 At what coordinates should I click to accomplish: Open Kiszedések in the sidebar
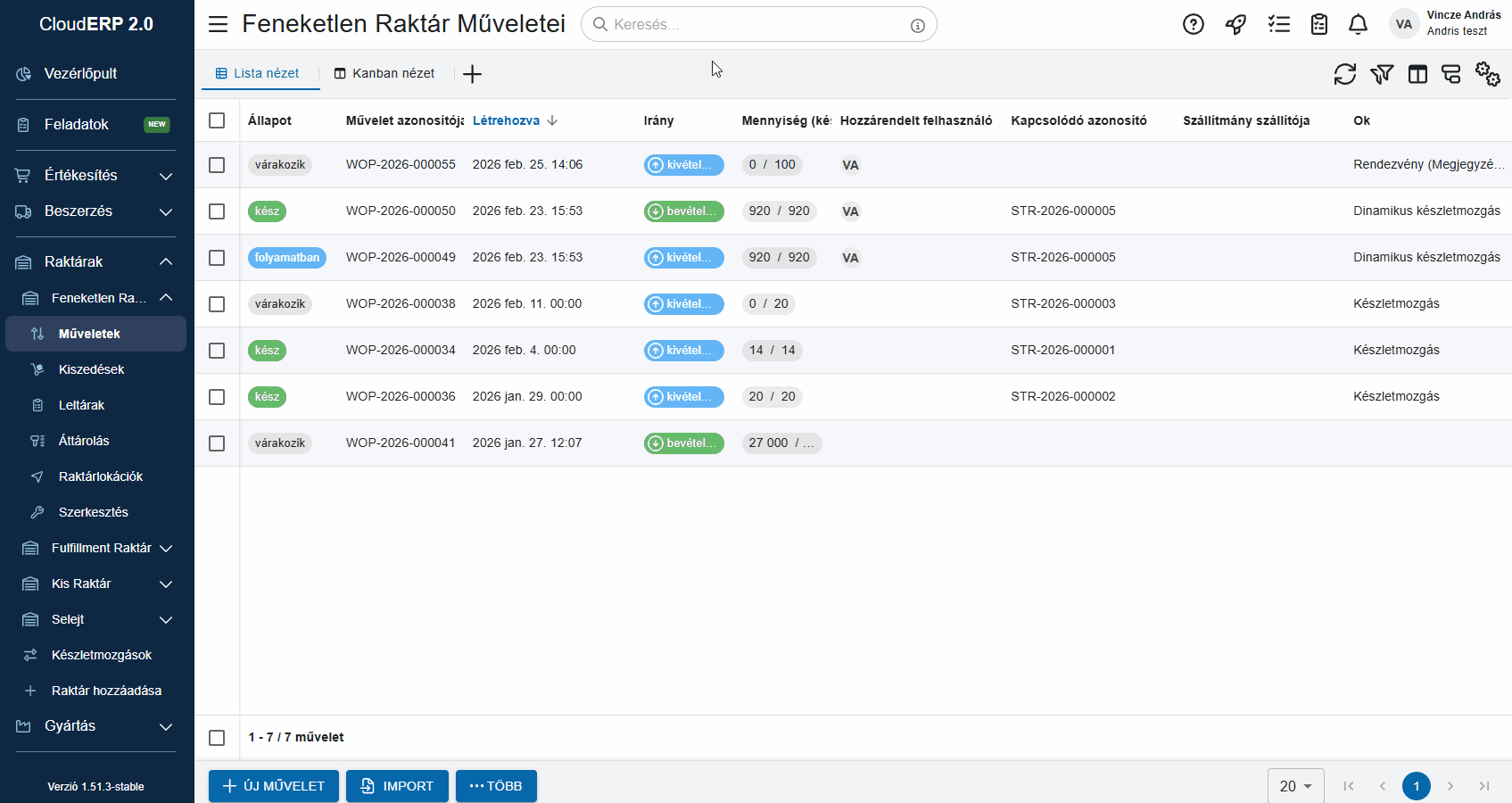[x=91, y=369]
